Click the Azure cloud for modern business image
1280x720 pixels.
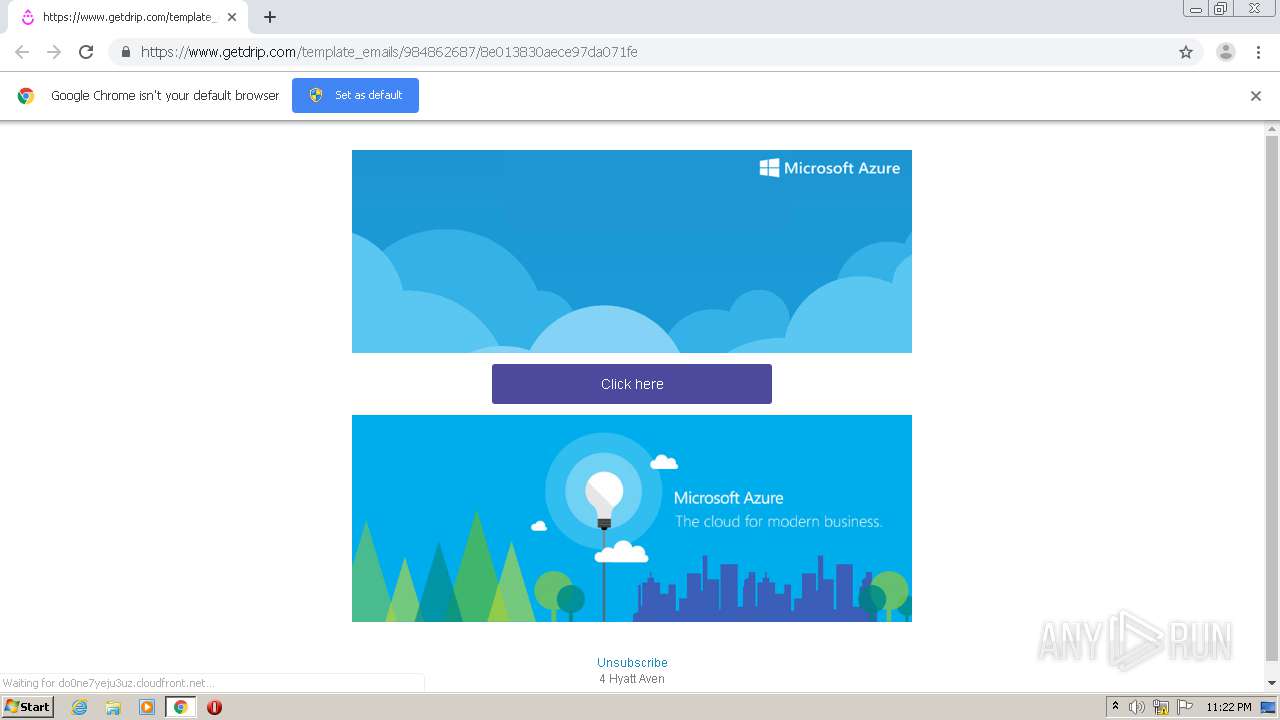tap(632, 518)
